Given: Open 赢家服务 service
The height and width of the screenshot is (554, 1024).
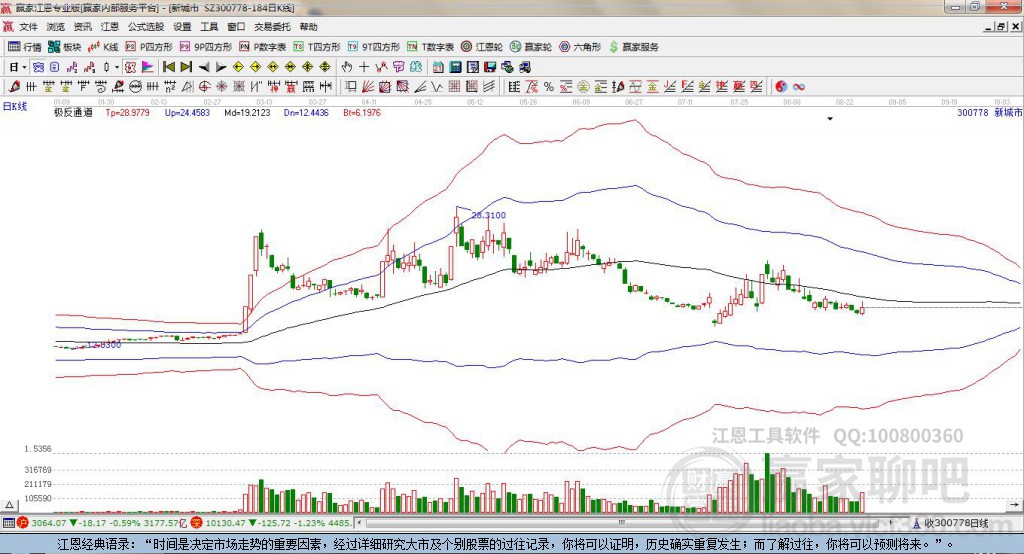Looking at the screenshot, I should [x=633, y=47].
